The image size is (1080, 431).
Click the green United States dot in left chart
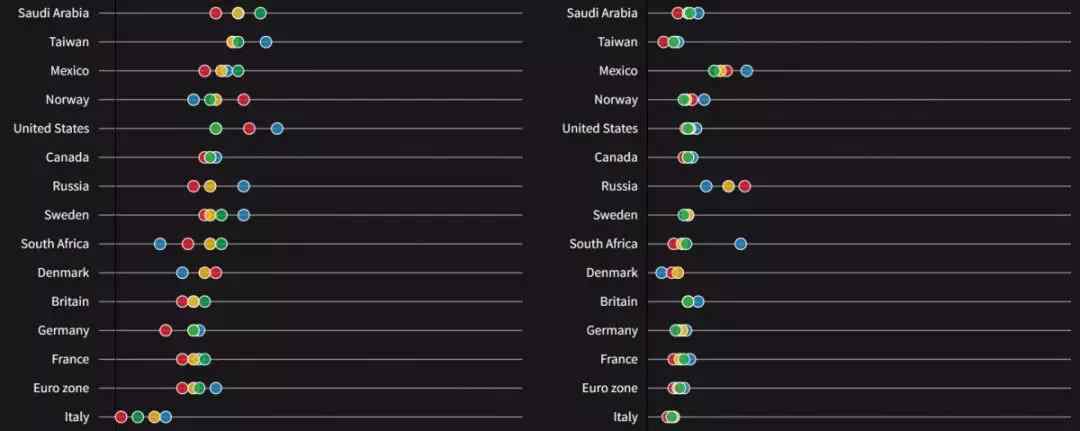[x=216, y=129]
